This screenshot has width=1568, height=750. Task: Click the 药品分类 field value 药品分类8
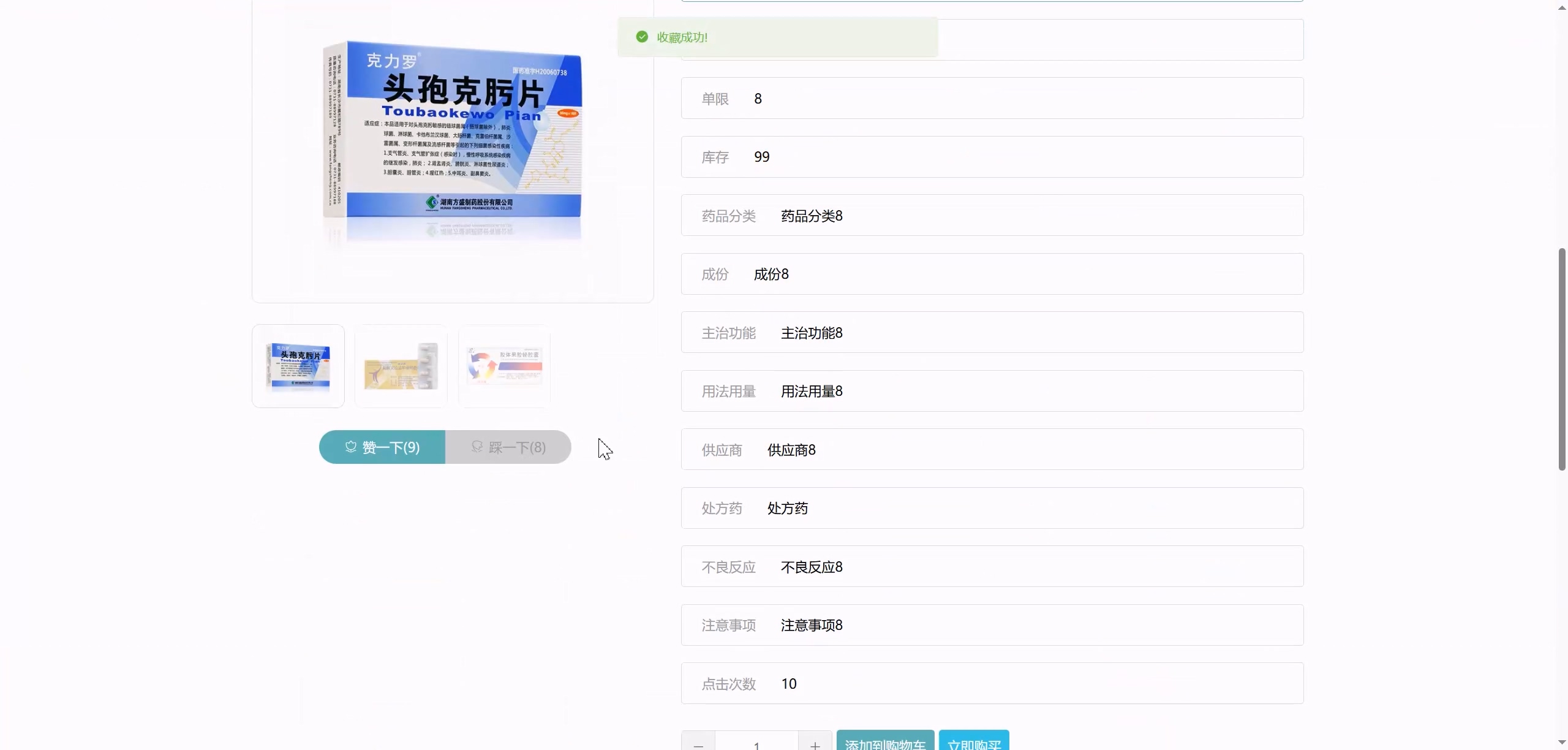(812, 216)
